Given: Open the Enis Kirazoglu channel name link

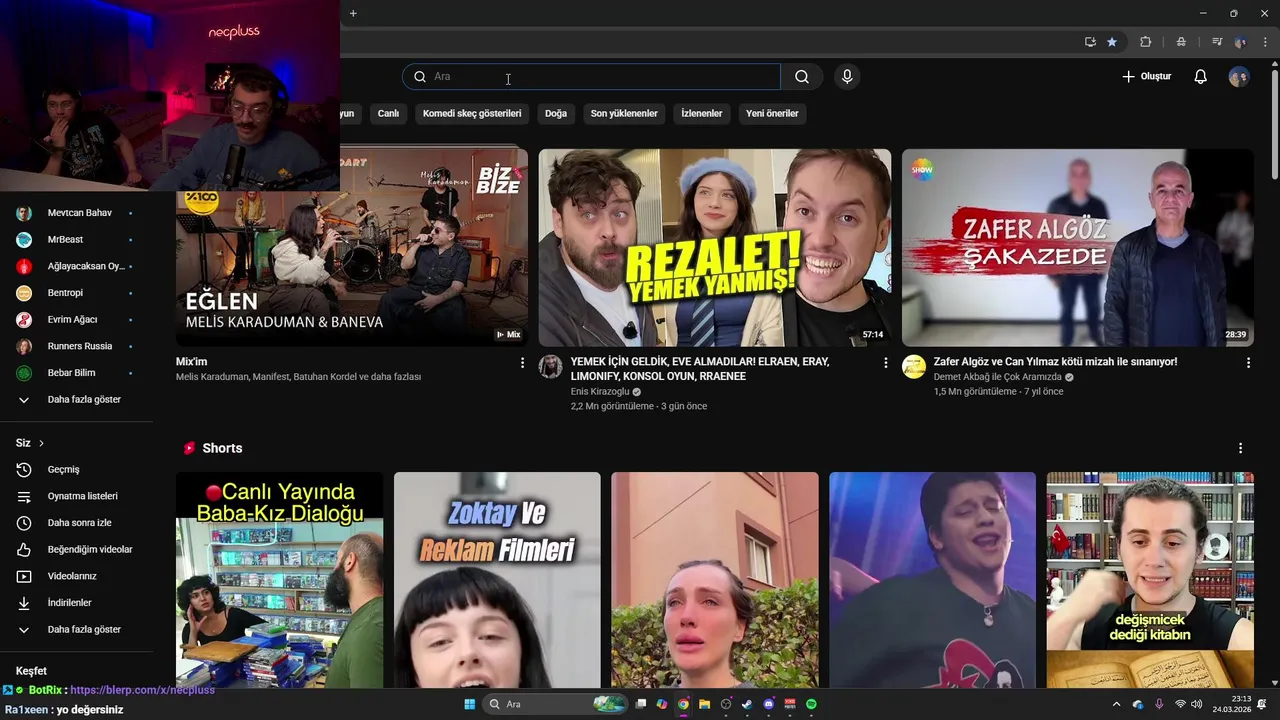Looking at the screenshot, I should pyautogui.click(x=600, y=392).
